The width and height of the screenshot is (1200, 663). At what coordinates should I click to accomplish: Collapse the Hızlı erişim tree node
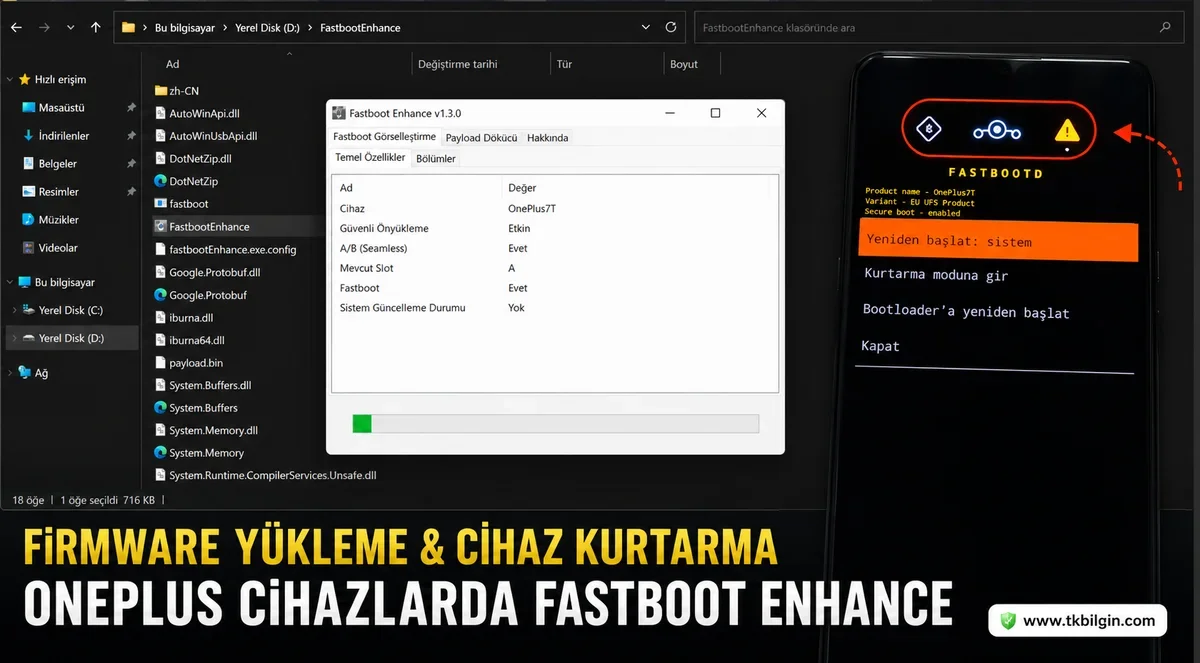tap(10, 79)
